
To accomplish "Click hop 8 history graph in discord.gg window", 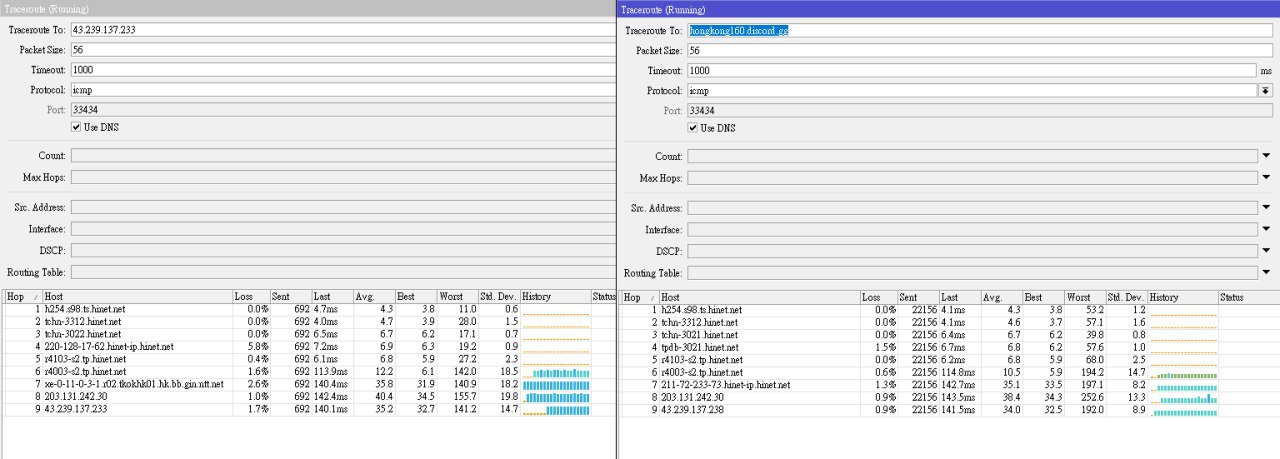I will pyautogui.click(x=1182, y=398).
